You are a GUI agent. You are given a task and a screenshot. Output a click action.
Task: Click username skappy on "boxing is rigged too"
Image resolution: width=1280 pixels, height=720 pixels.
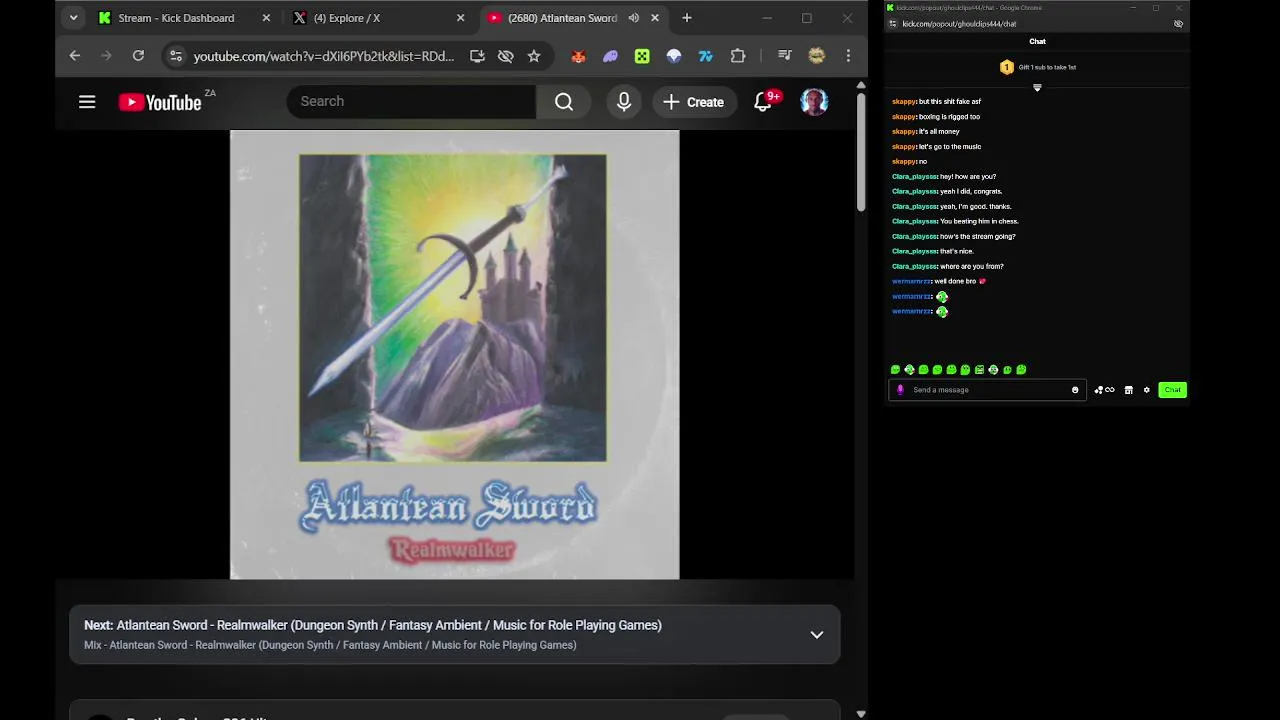[904, 117]
